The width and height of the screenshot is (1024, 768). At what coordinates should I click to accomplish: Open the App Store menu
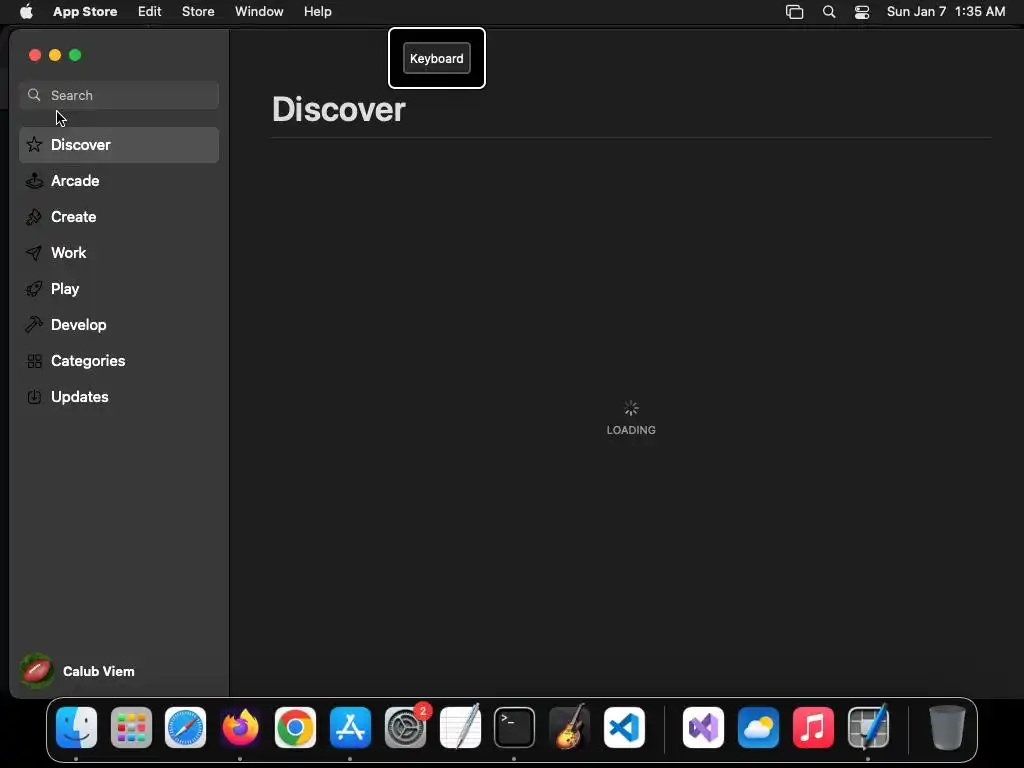pyautogui.click(x=85, y=11)
